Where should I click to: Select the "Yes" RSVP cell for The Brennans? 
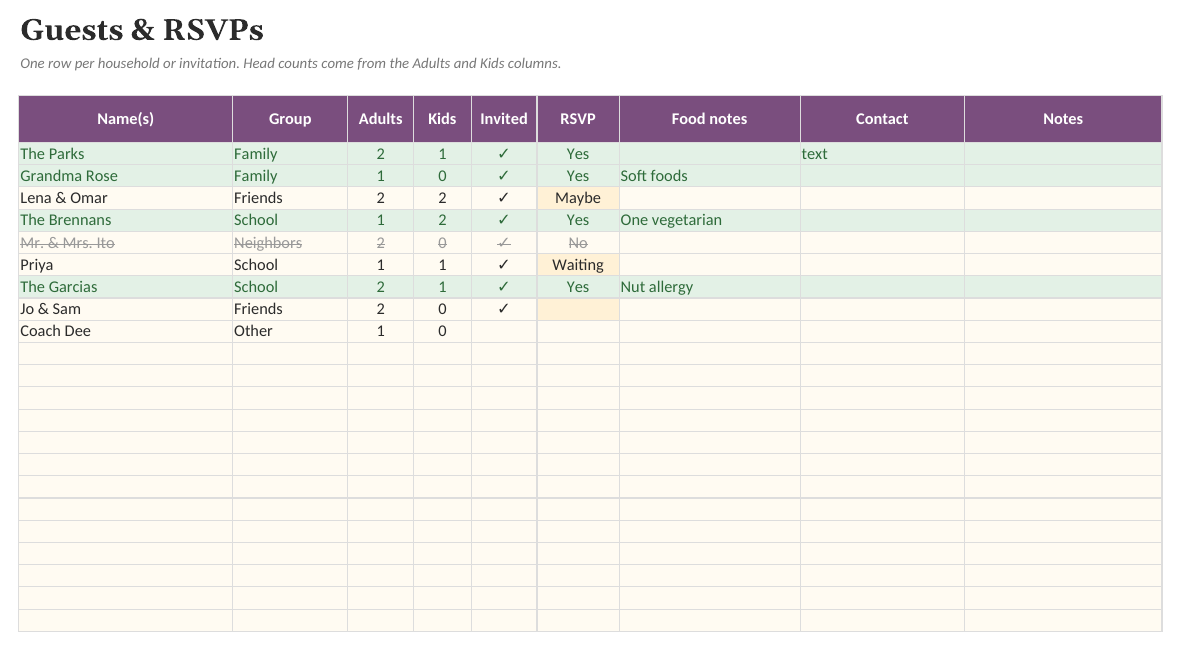(x=578, y=220)
